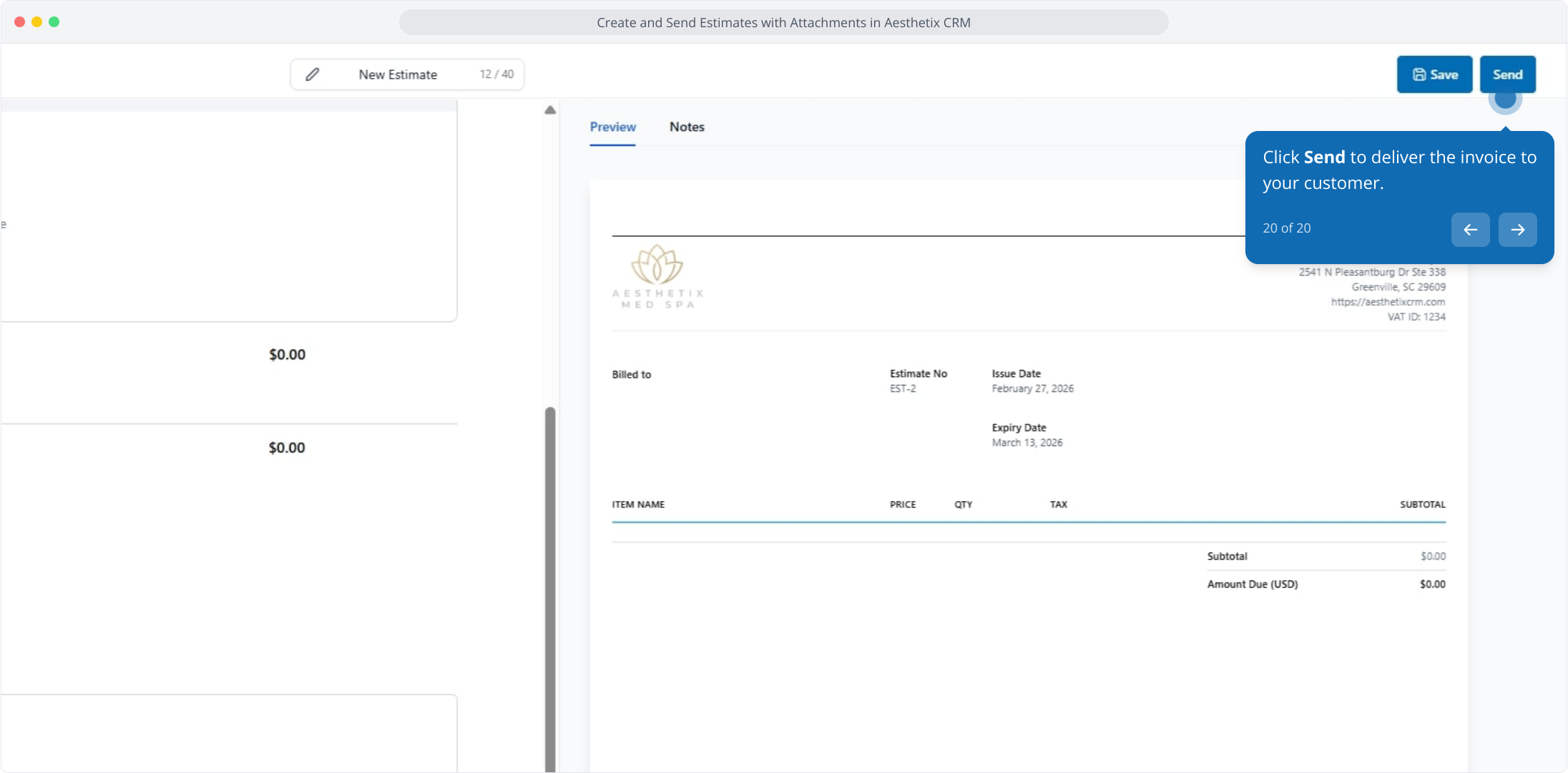Screen dimensions: 1568x773
Task: Click the page title bar text
Action: (x=783, y=22)
